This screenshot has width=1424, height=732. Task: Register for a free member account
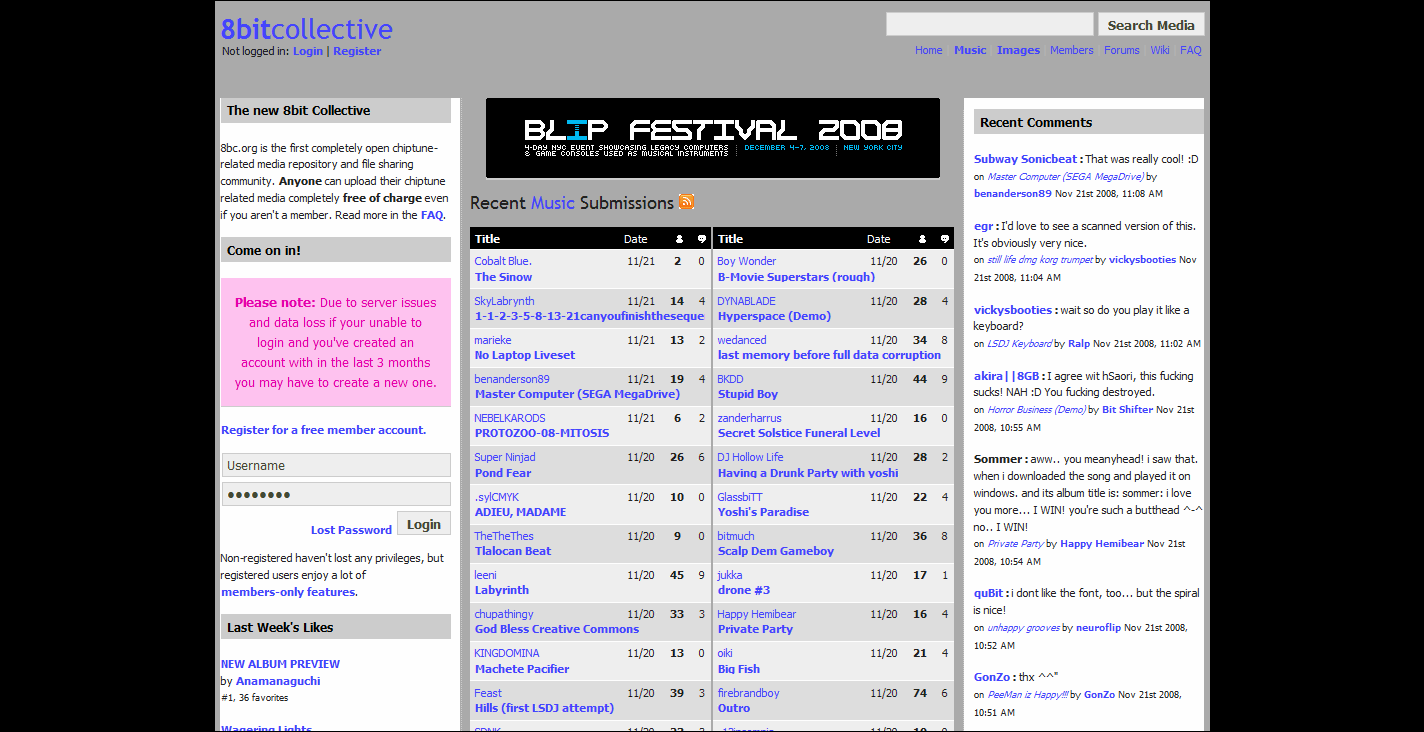323,430
